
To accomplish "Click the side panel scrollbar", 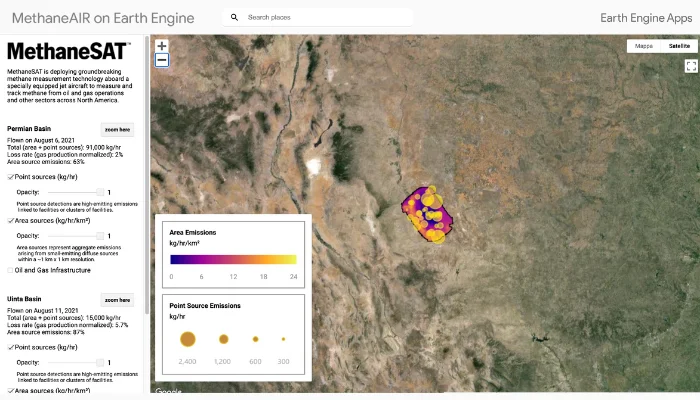I will [146, 175].
